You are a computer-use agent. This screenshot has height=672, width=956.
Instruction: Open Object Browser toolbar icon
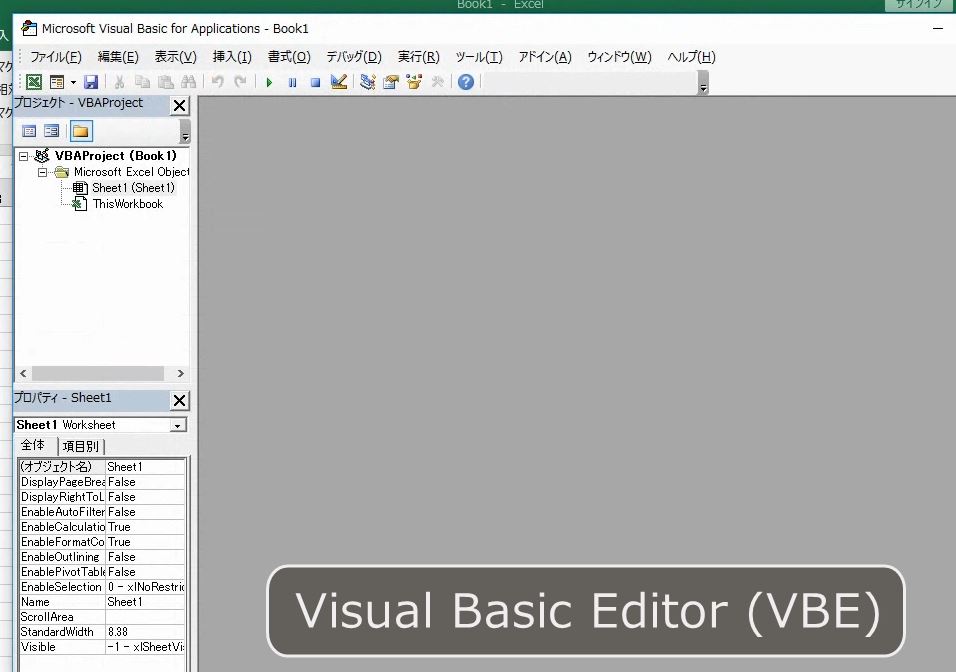click(414, 82)
